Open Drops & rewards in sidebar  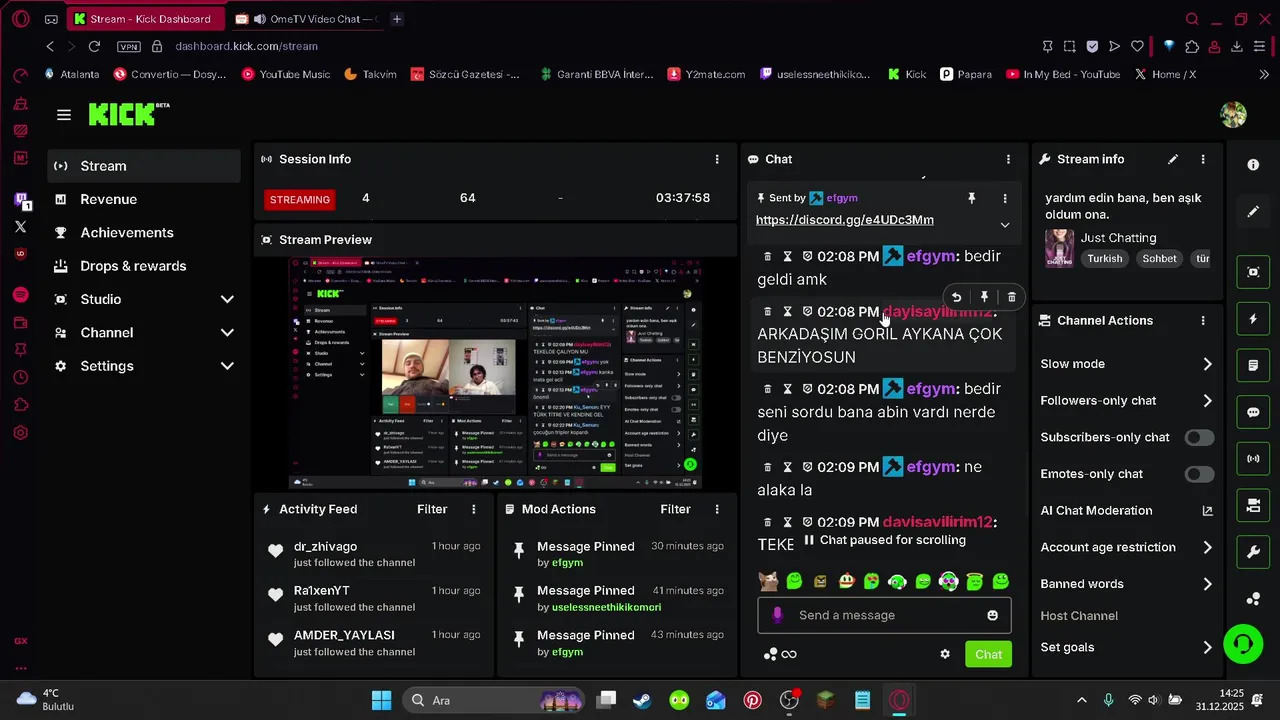144,266
